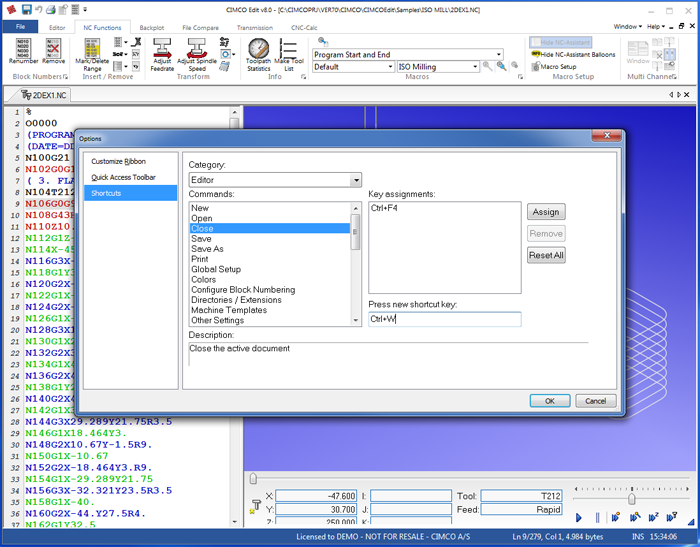Switch to the CNC-Calc ribbon tab
Viewport: 700px width, 547px height.
click(x=304, y=28)
